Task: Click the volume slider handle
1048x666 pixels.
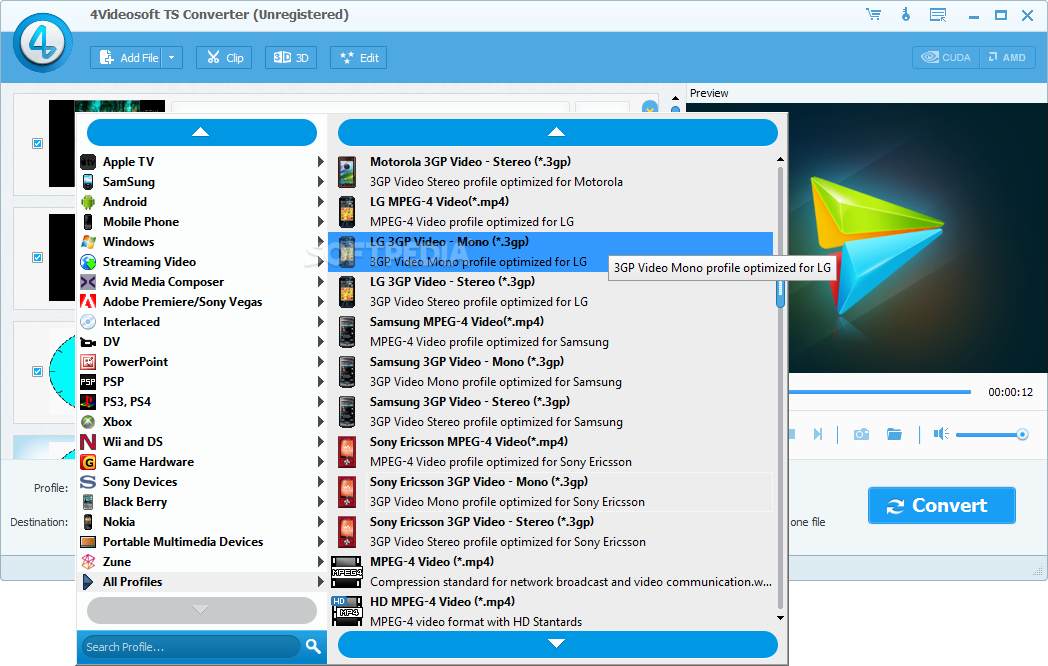Action: click(1022, 435)
